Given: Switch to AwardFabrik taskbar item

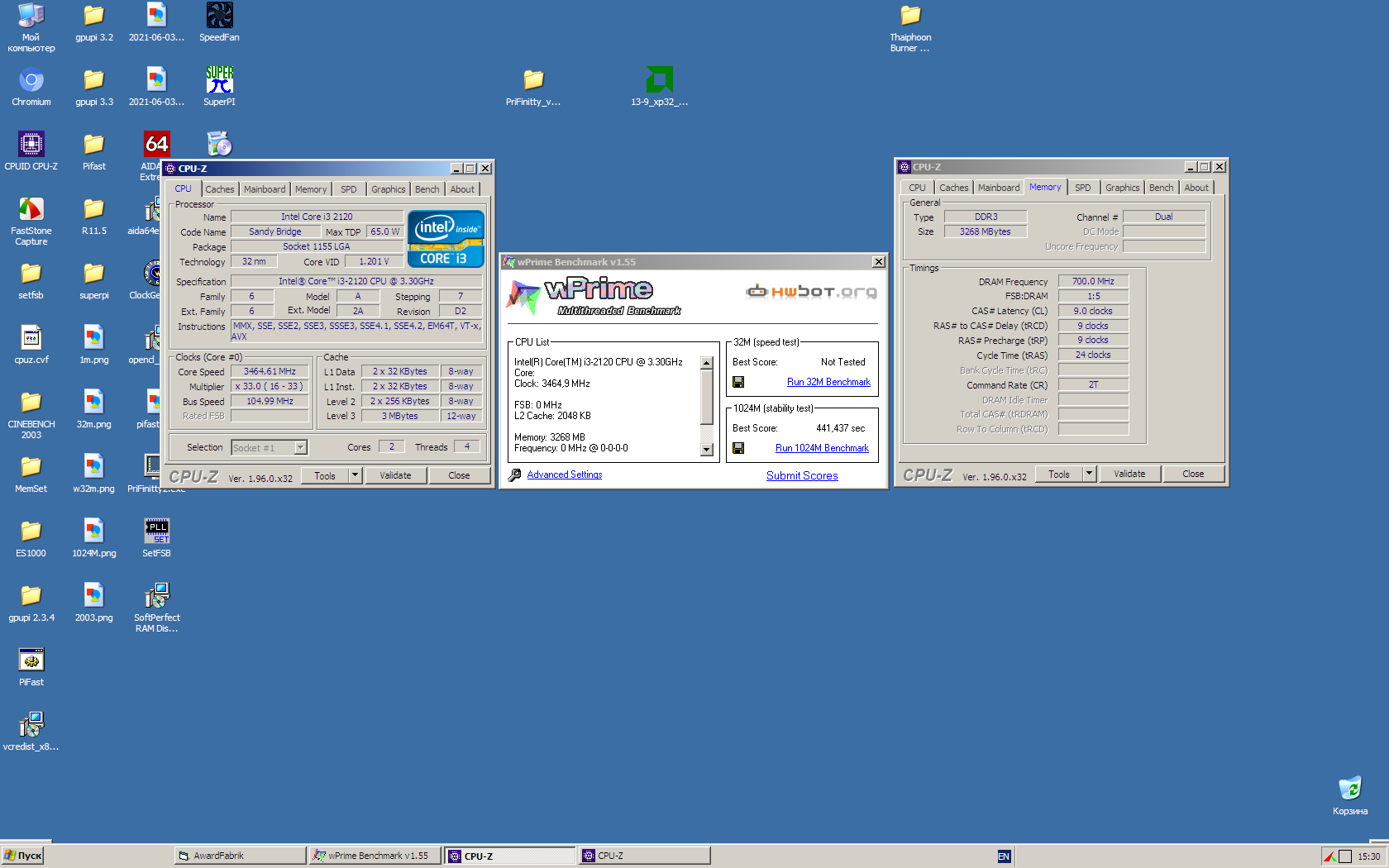Looking at the screenshot, I should click(239, 856).
